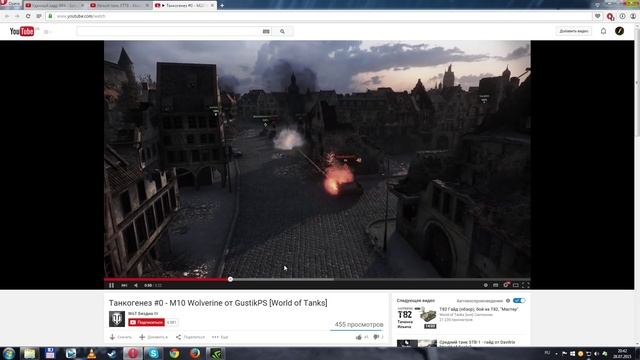The image size is (640, 360).
Task: Open Google Chrome from taskbar
Action: tap(174, 353)
